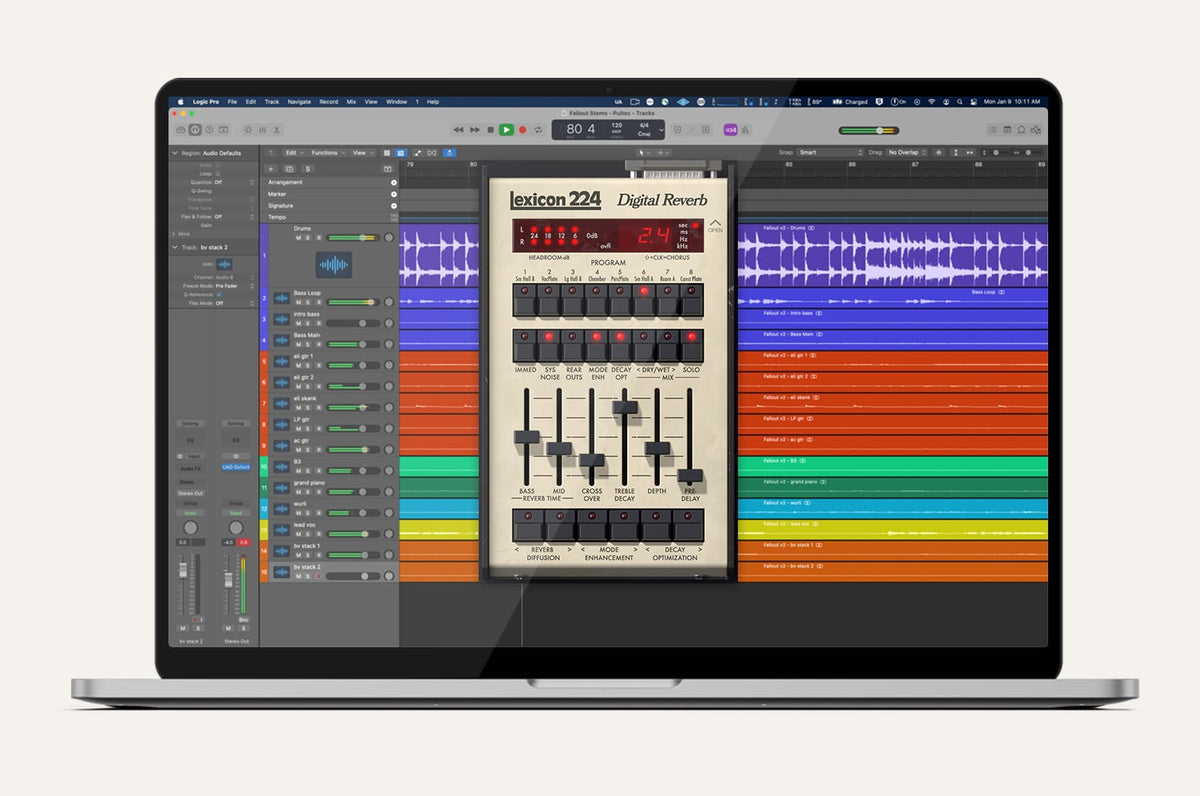The height and width of the screenshot is (796, 1200).
Task: Open the Window menu
Action: 397,102
